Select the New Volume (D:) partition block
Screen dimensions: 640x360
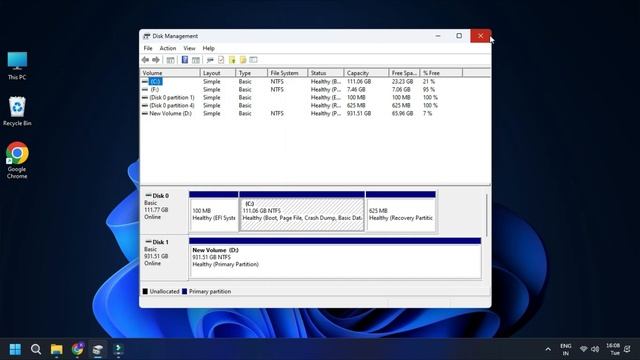point(335,258)
